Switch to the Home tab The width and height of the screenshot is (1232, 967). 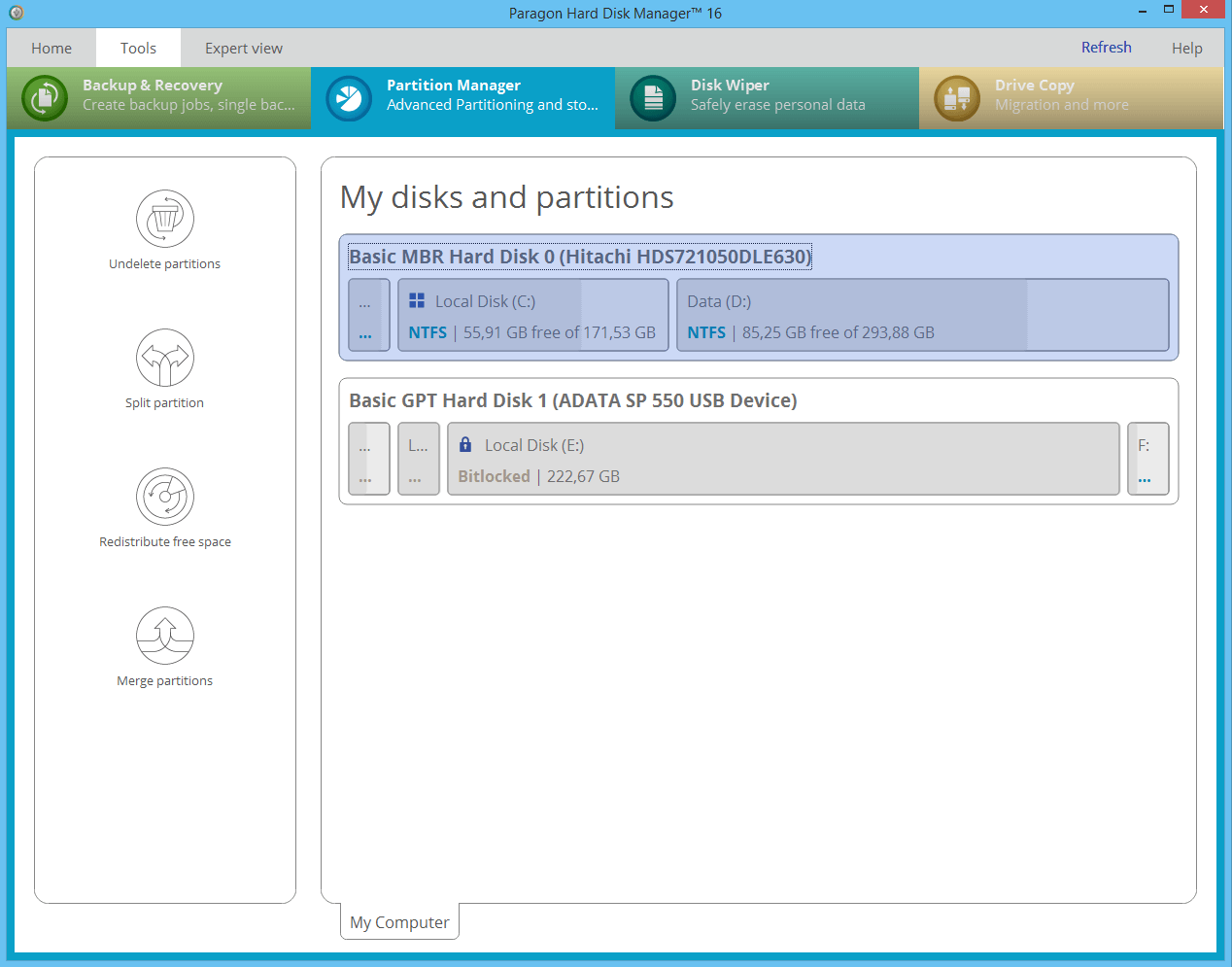tap(51, 48)
